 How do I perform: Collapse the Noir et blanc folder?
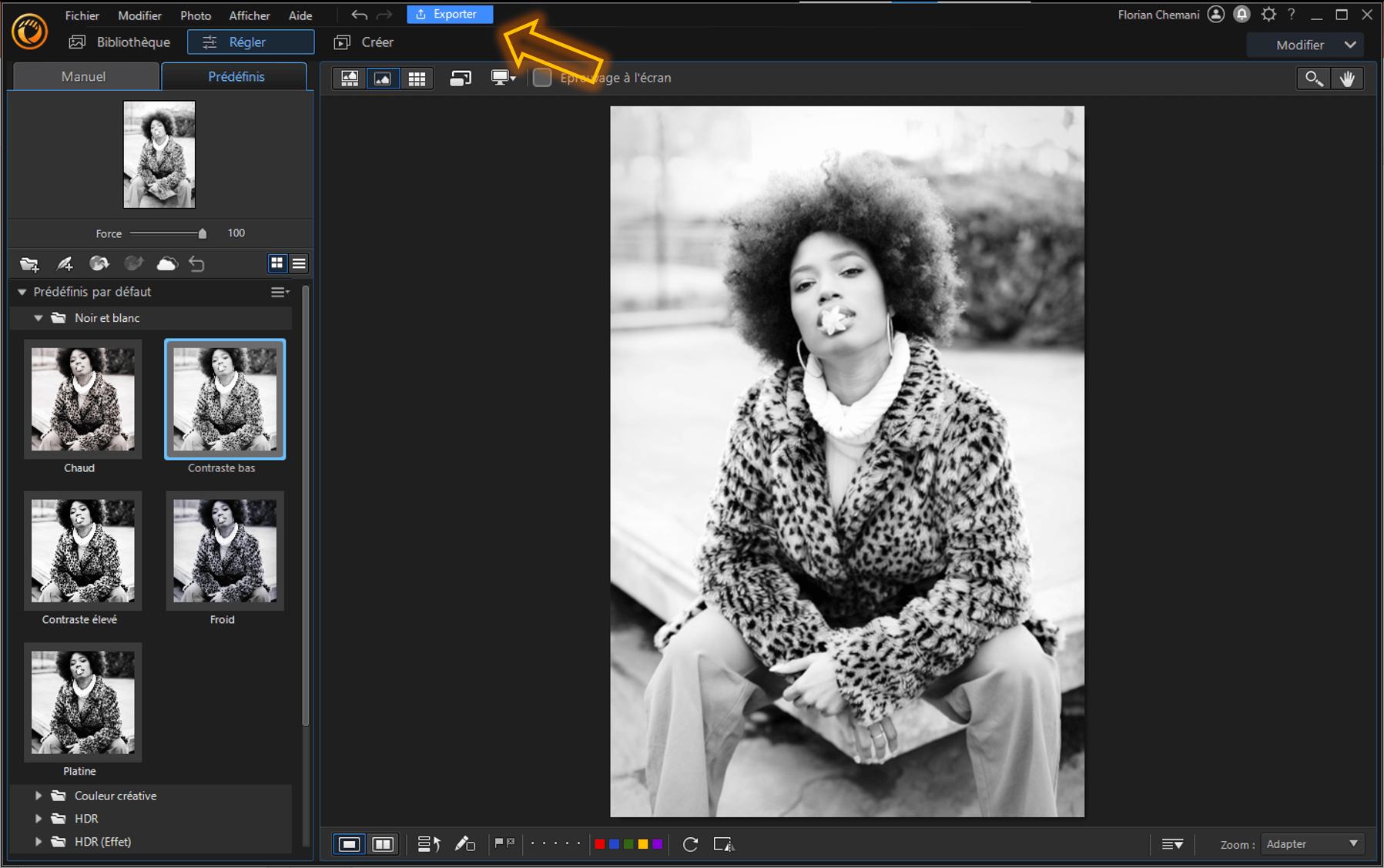pos(38,318)
